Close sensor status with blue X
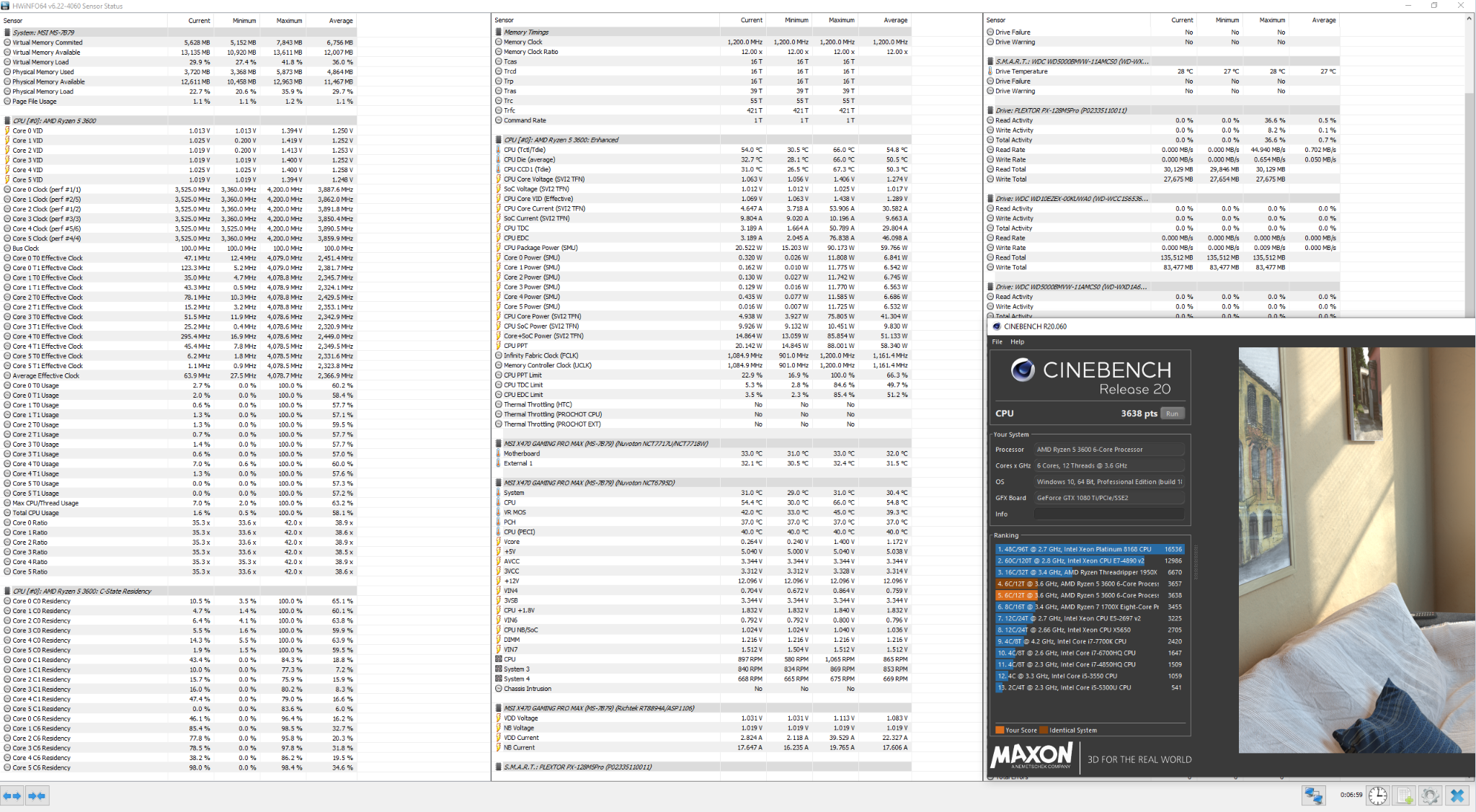The width and height of the screenshot is (1476, 812). pyautogui.click(x=1457, y=795)
